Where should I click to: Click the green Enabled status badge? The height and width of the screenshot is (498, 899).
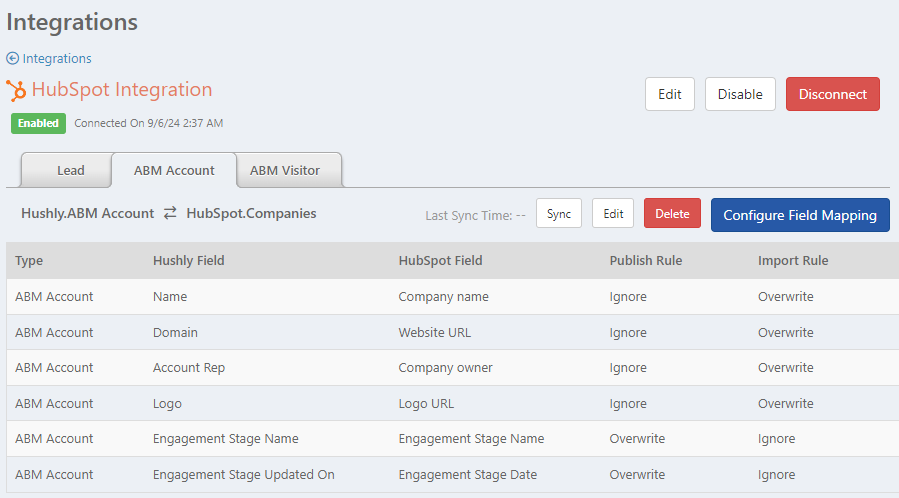(38, 123)
